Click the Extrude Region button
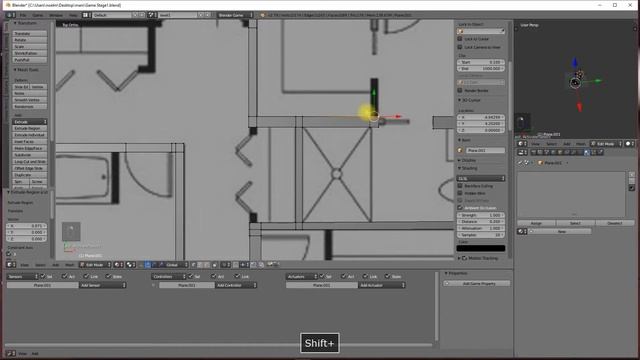 [x=29, y=128]
